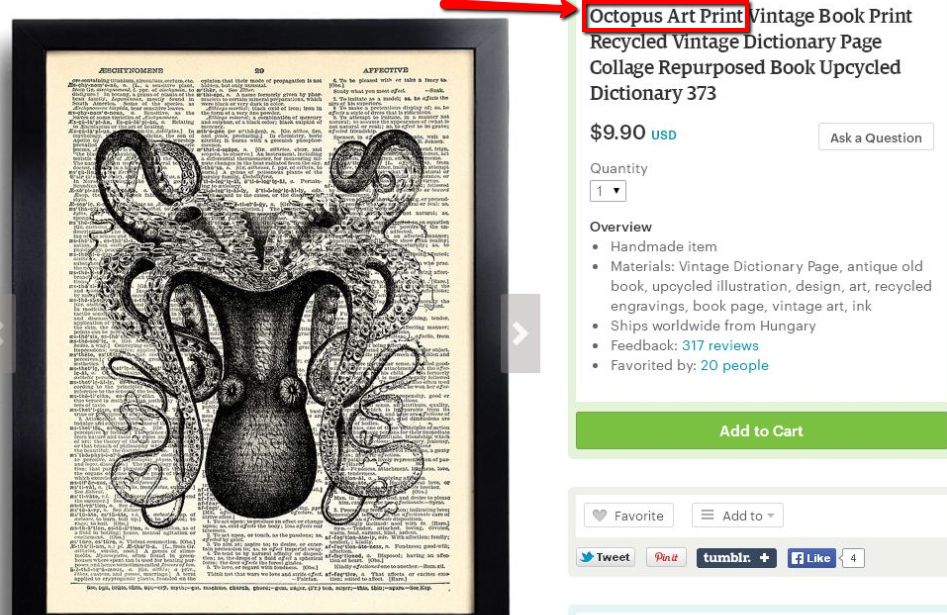
Task: Click the heart icon on Favorite
Action: [x=599, y=515]
